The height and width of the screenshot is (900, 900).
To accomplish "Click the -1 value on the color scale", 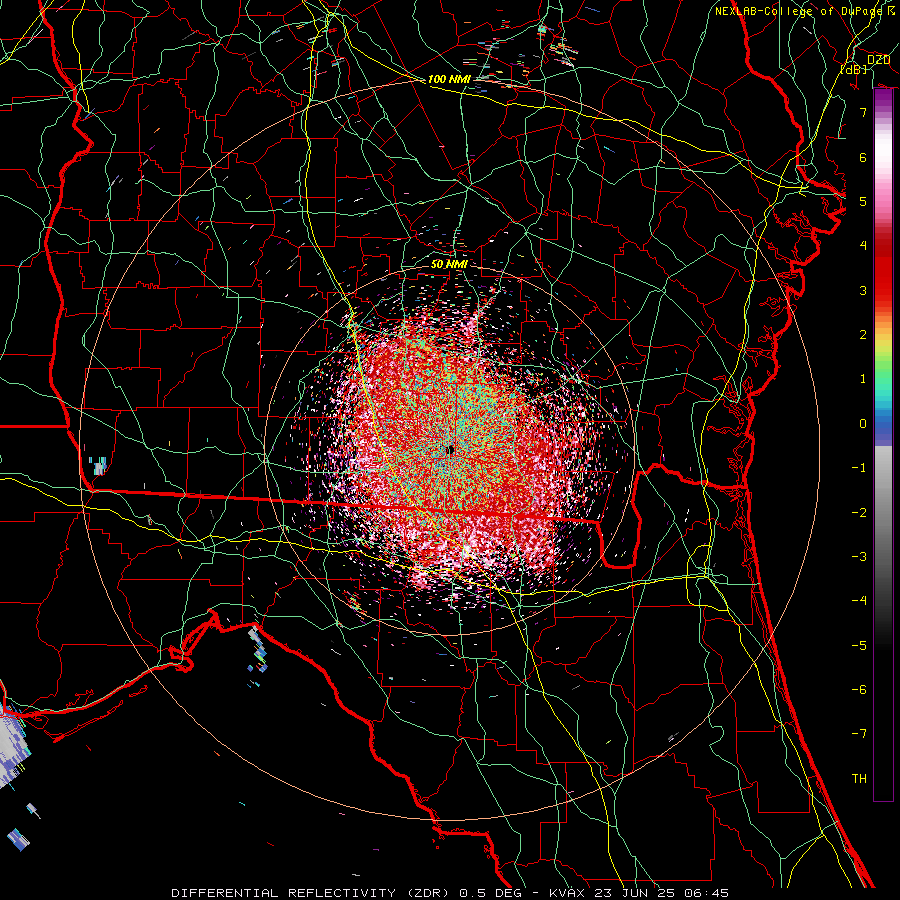I will (x=859, y=468).
